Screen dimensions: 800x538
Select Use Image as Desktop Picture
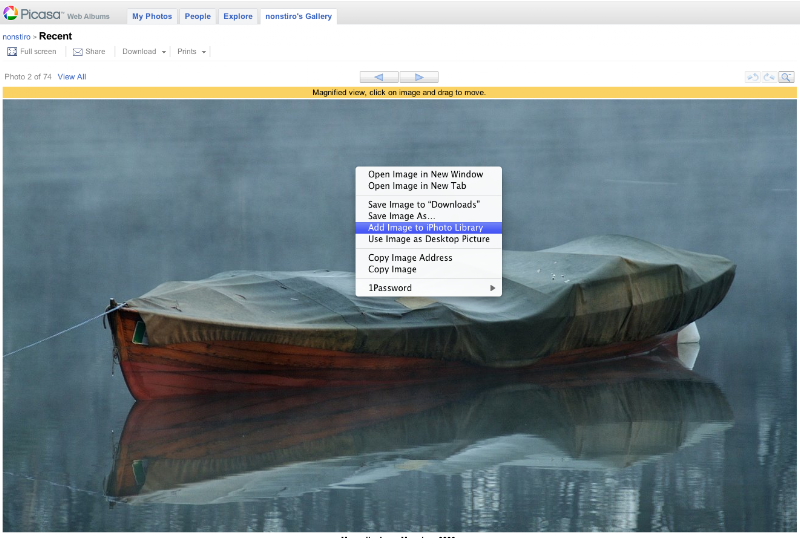click(x=429, y=239)
